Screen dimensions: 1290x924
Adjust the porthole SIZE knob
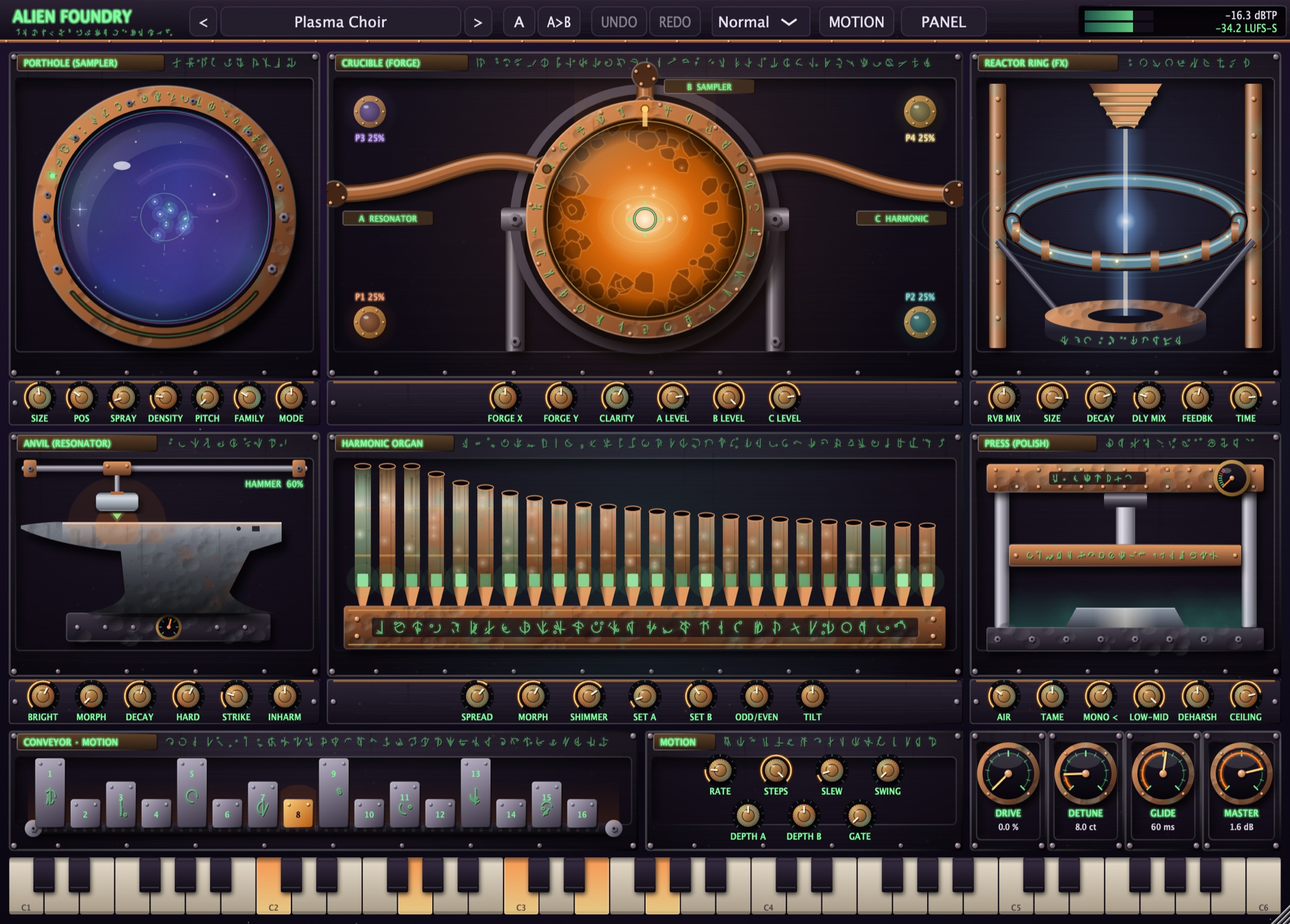click(x=39, y=398)
